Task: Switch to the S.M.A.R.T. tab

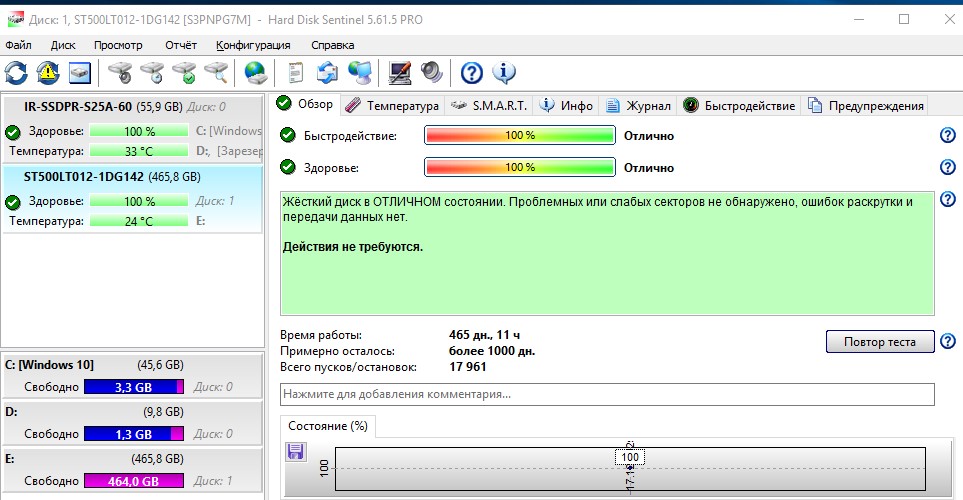Action: pyautogui.click(x=489, y=105)
